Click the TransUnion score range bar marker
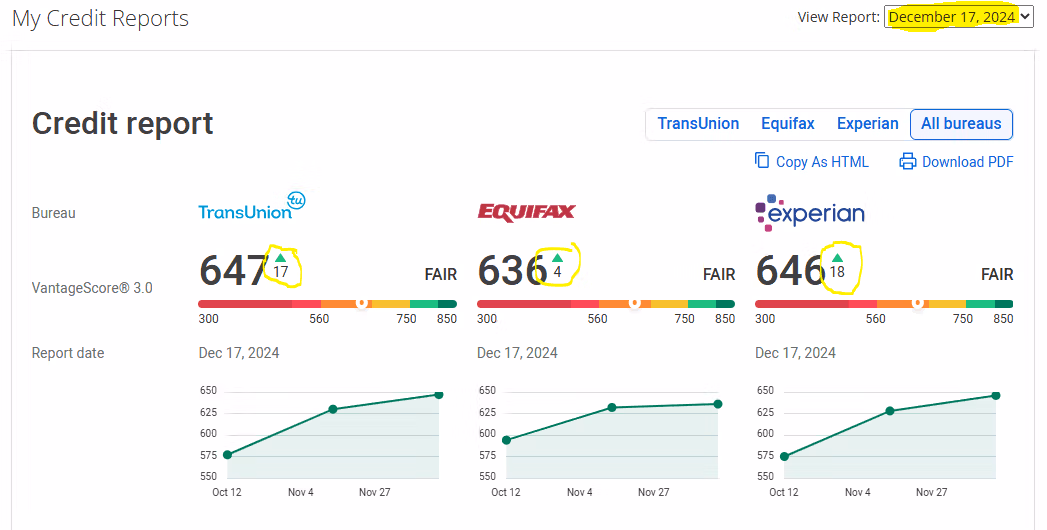The image size is (1047, 530). 362,302
